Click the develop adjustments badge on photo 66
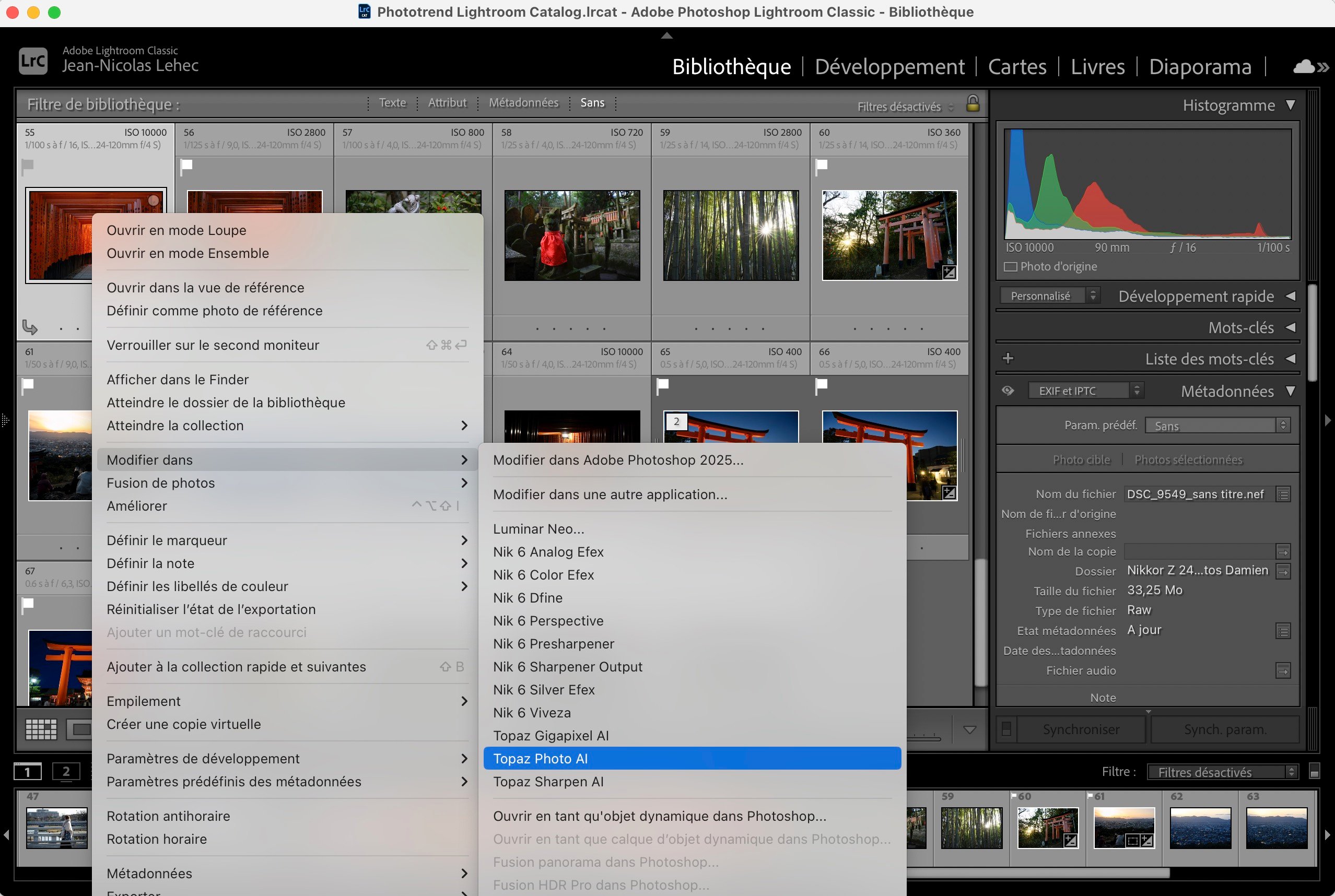 coord(949,492)
